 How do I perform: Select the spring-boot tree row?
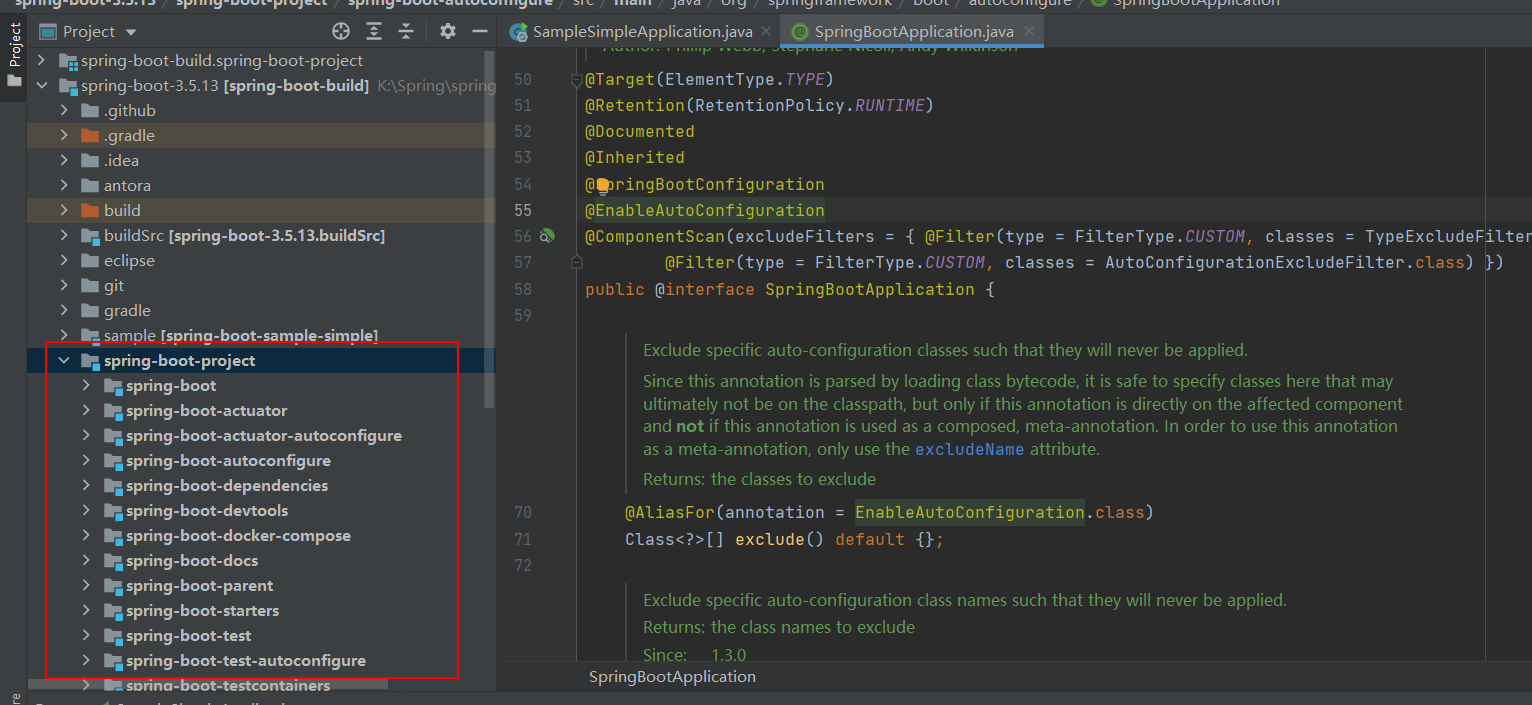261,385
